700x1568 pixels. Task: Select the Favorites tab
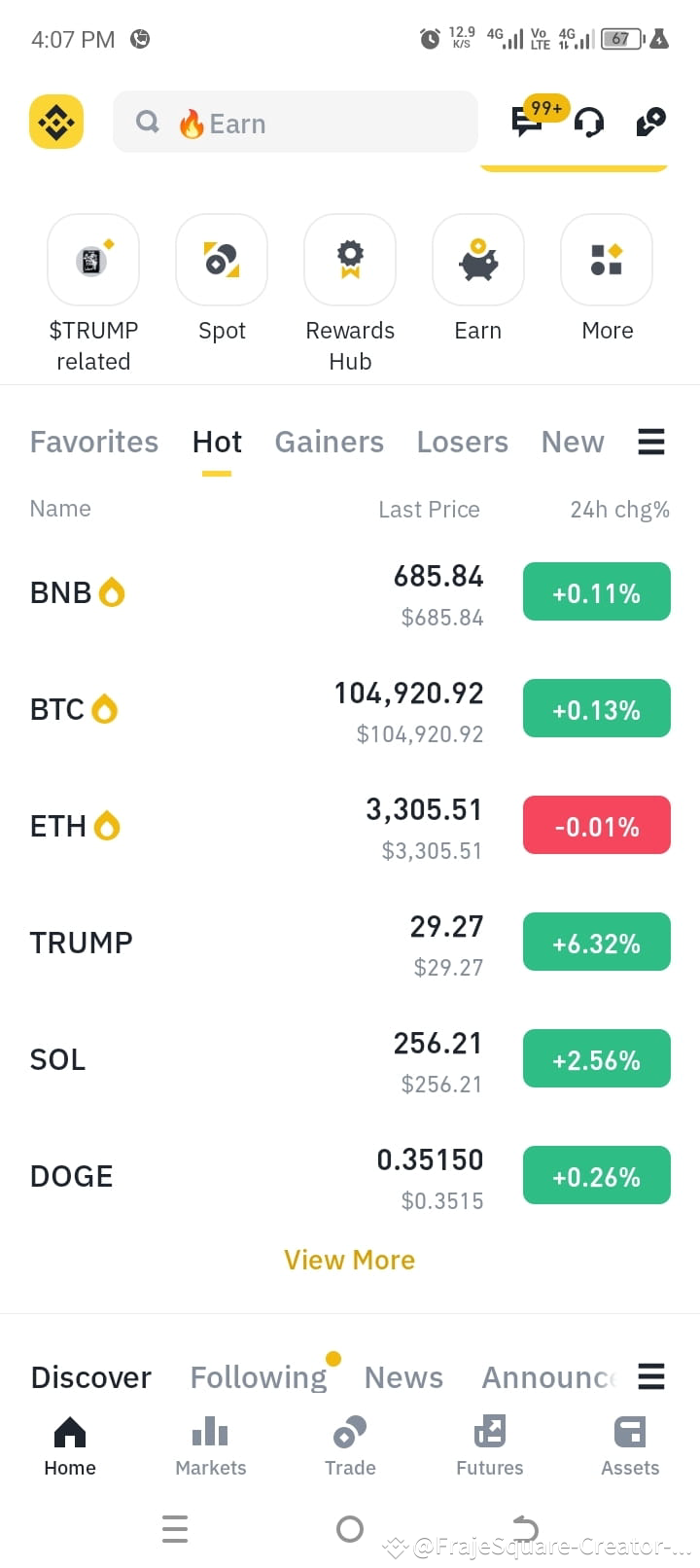point(94,442)
